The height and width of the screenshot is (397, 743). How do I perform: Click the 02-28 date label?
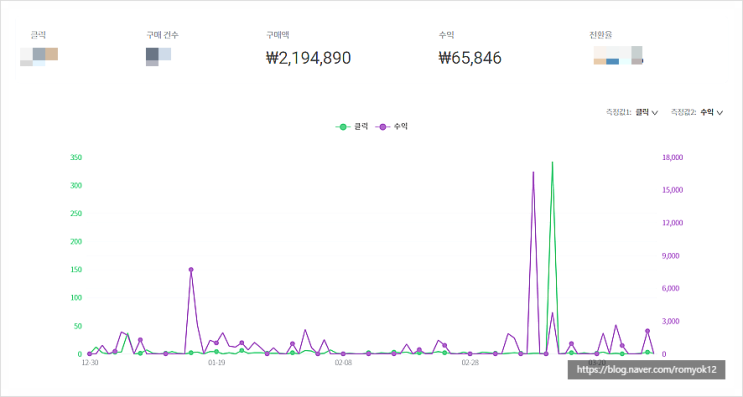(470, 363)
